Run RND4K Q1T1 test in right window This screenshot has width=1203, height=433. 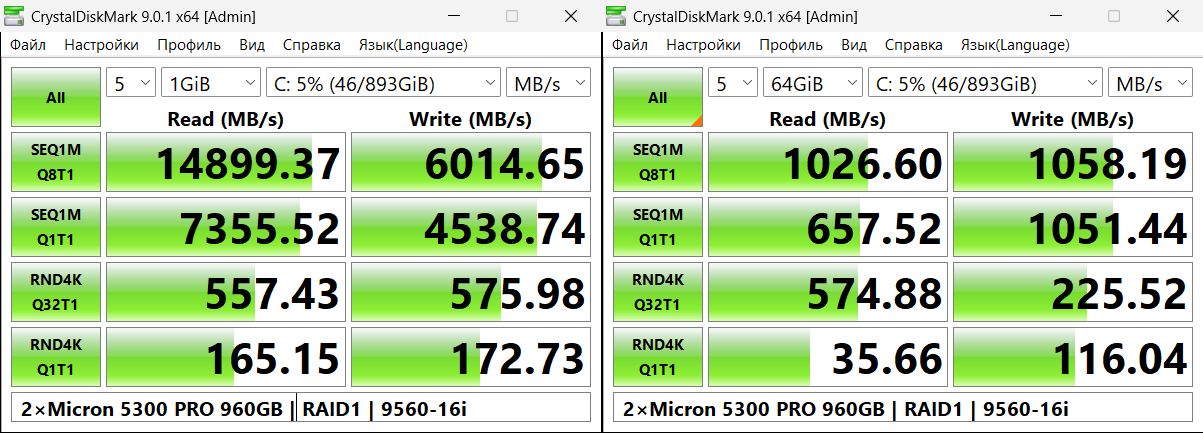[658, 357]
